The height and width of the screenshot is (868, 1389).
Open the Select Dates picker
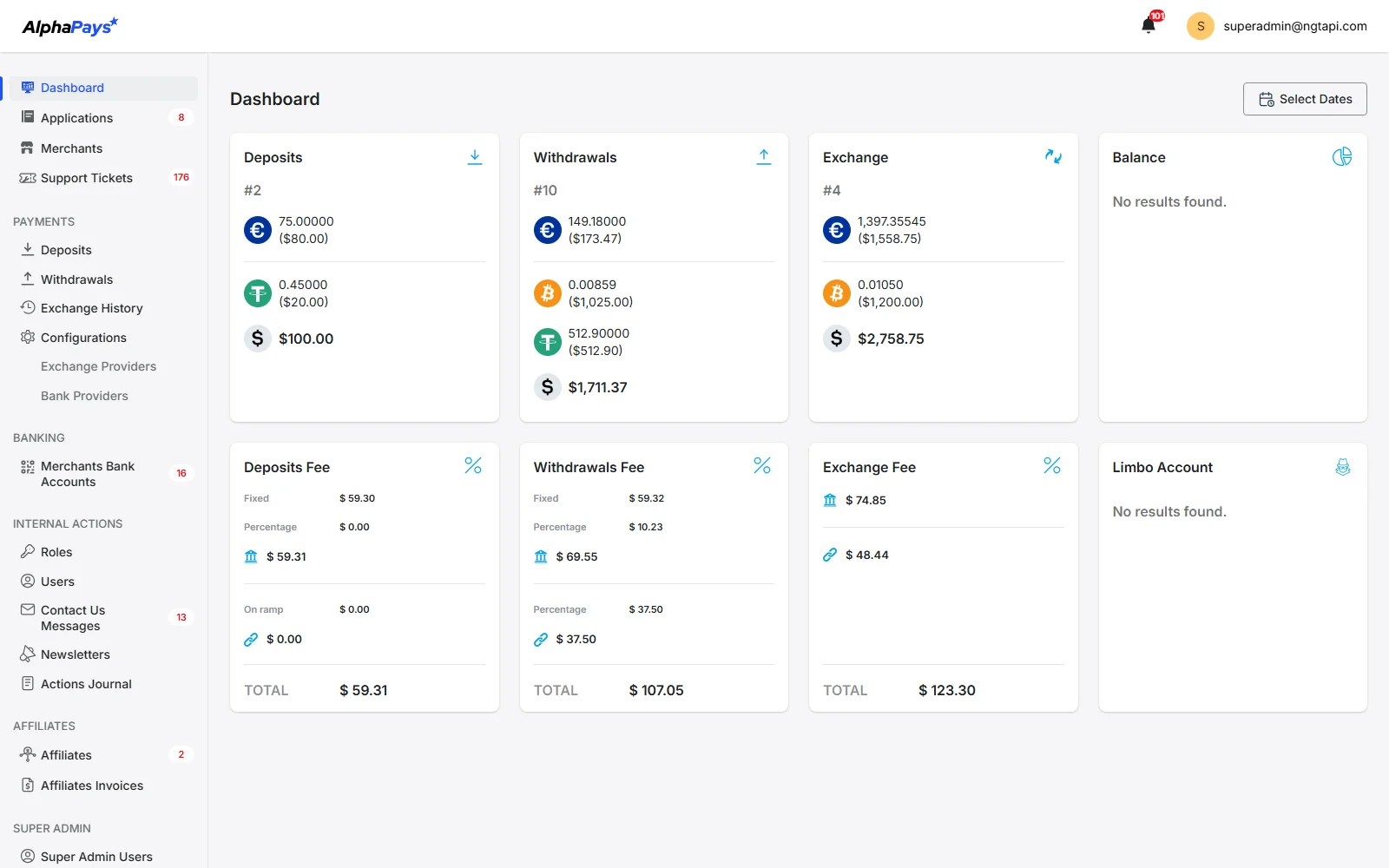(1305, 99)
